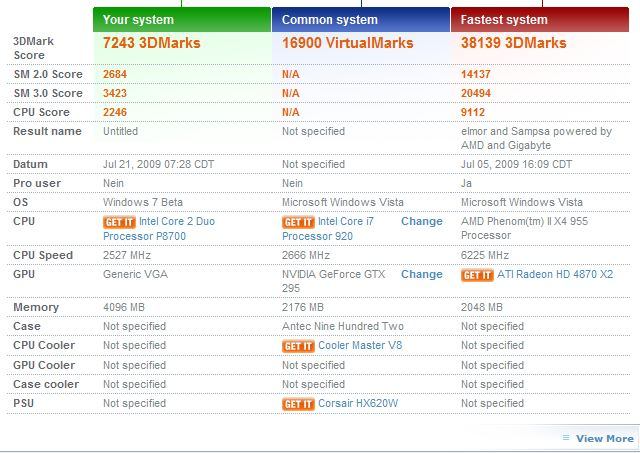Change the common system GPU

(422, 275)
